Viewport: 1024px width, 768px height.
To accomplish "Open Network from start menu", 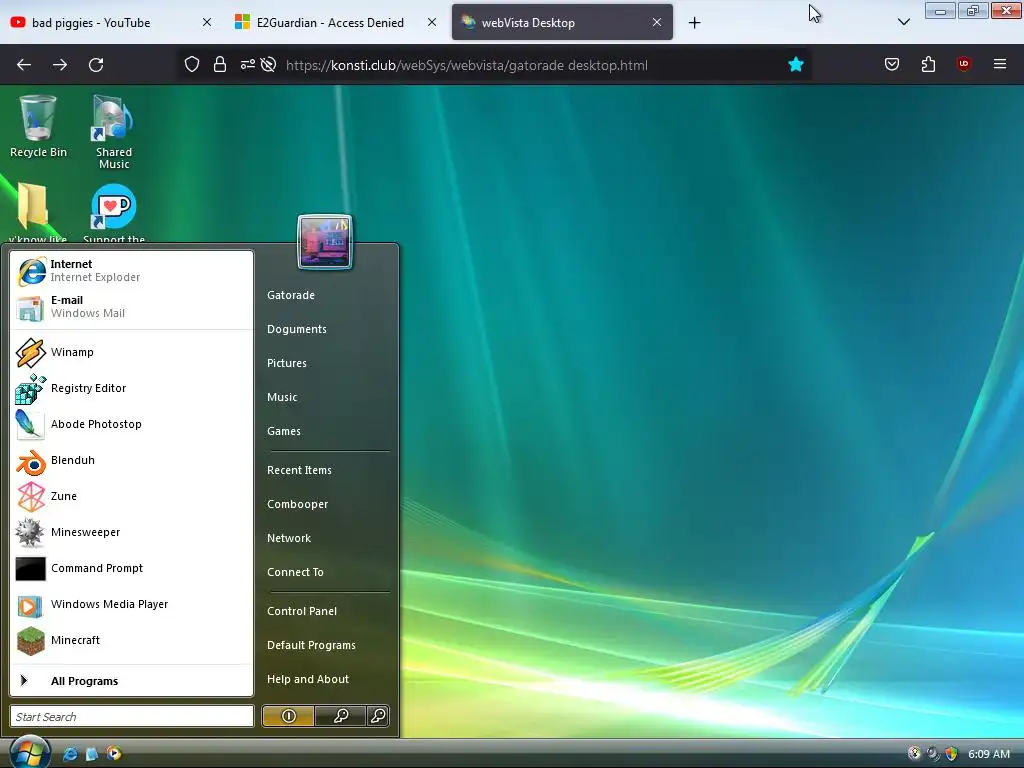I will click(x=289, y=538).
